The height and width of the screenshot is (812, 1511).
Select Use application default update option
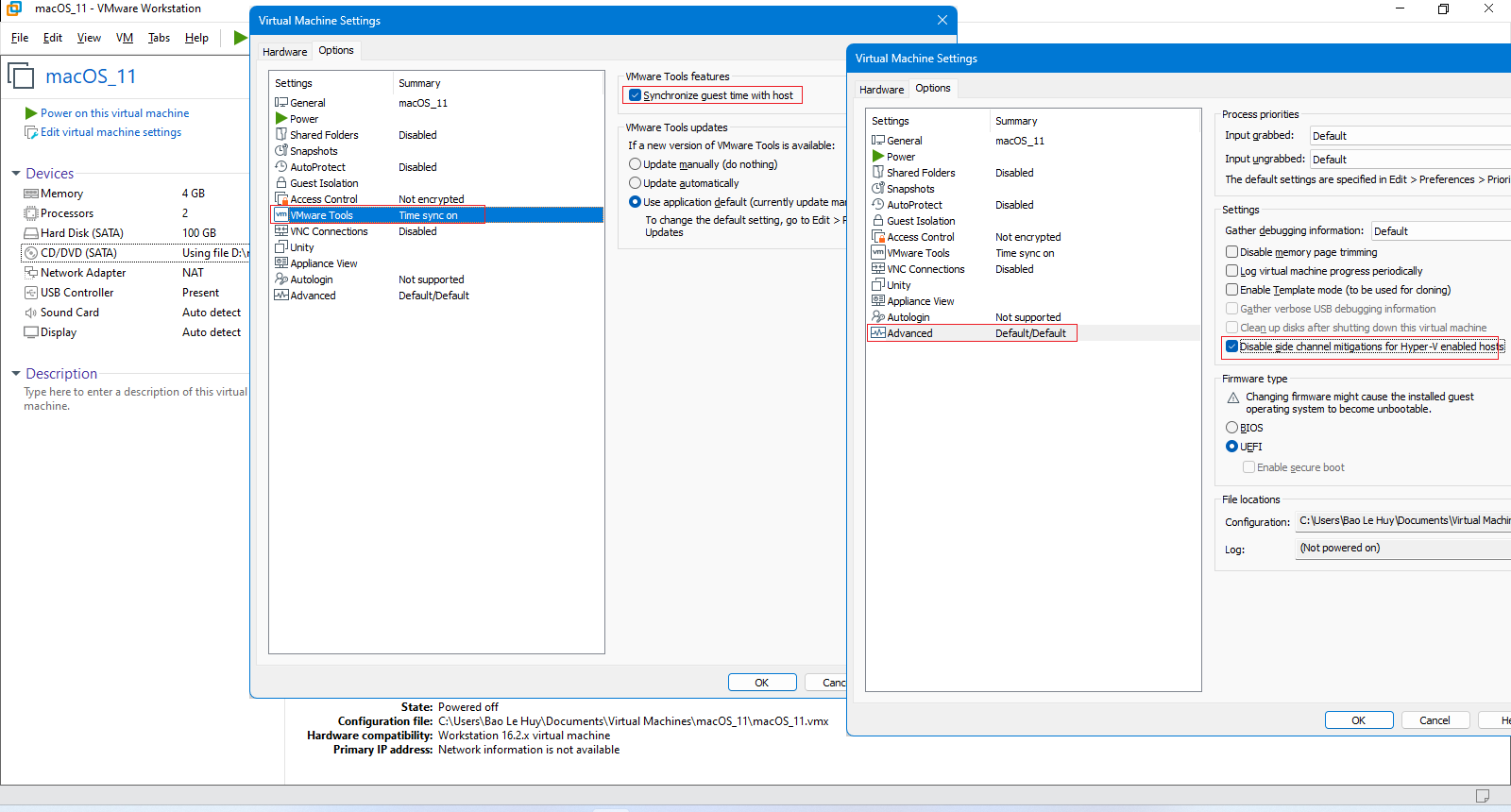(636, 202)
